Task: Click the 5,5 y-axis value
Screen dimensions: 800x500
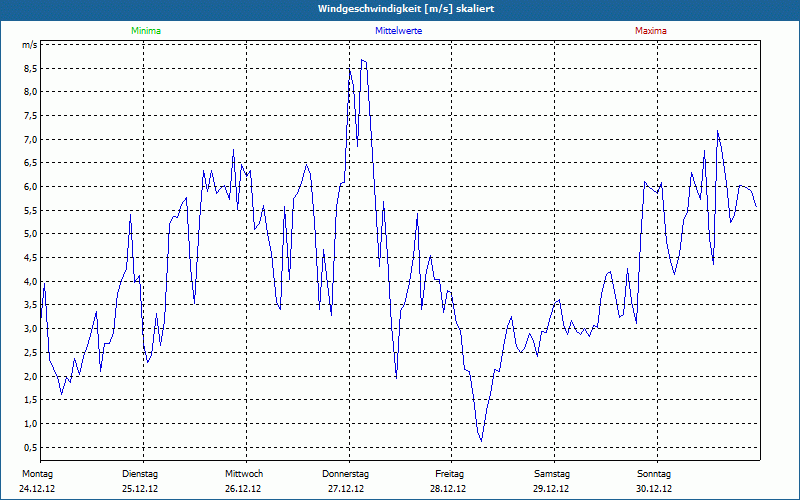Action: (31, 210)
